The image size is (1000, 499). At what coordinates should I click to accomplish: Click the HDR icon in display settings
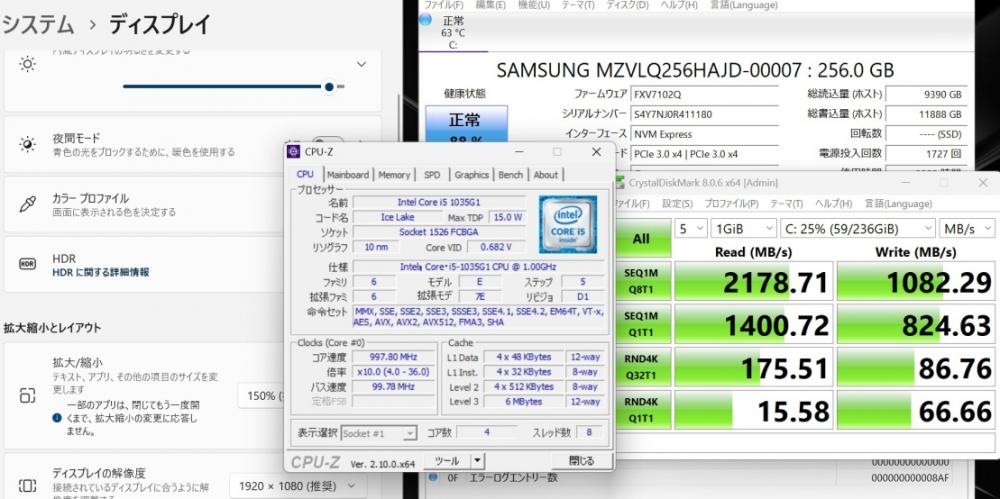(28, 264)
